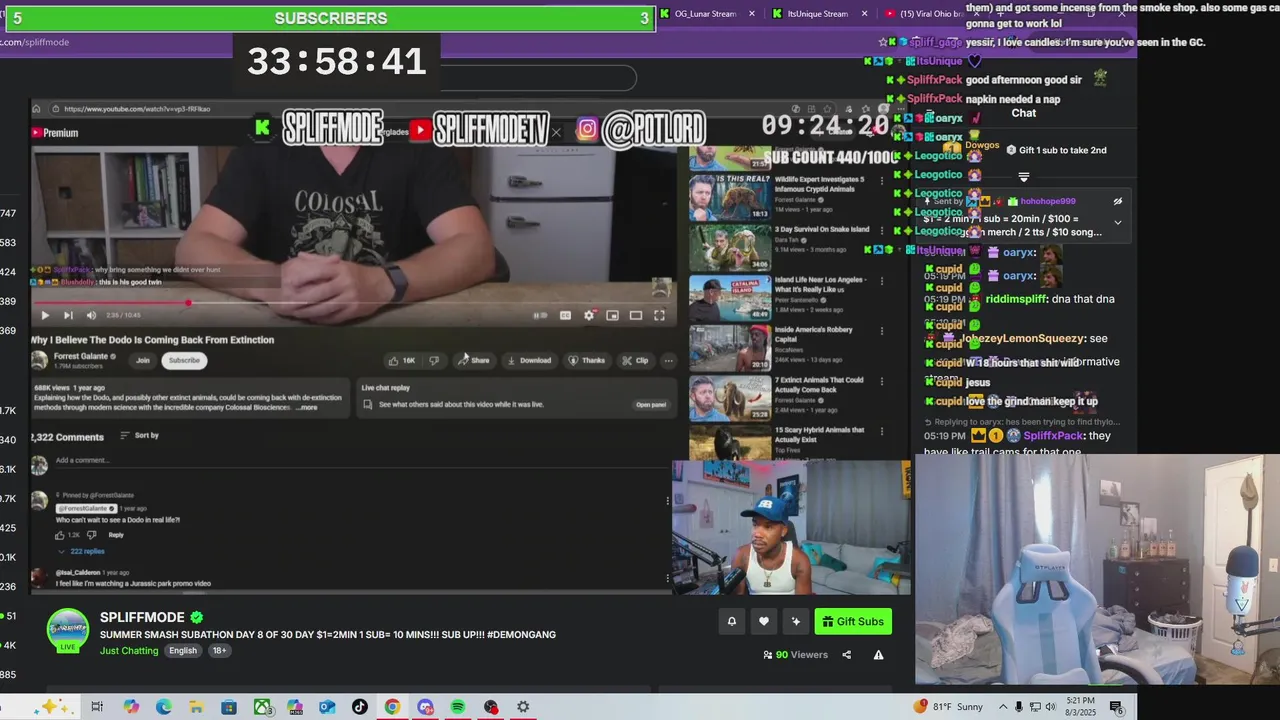Click the English language tag
The image size is (1280, 720).
(x=183, y=650)
